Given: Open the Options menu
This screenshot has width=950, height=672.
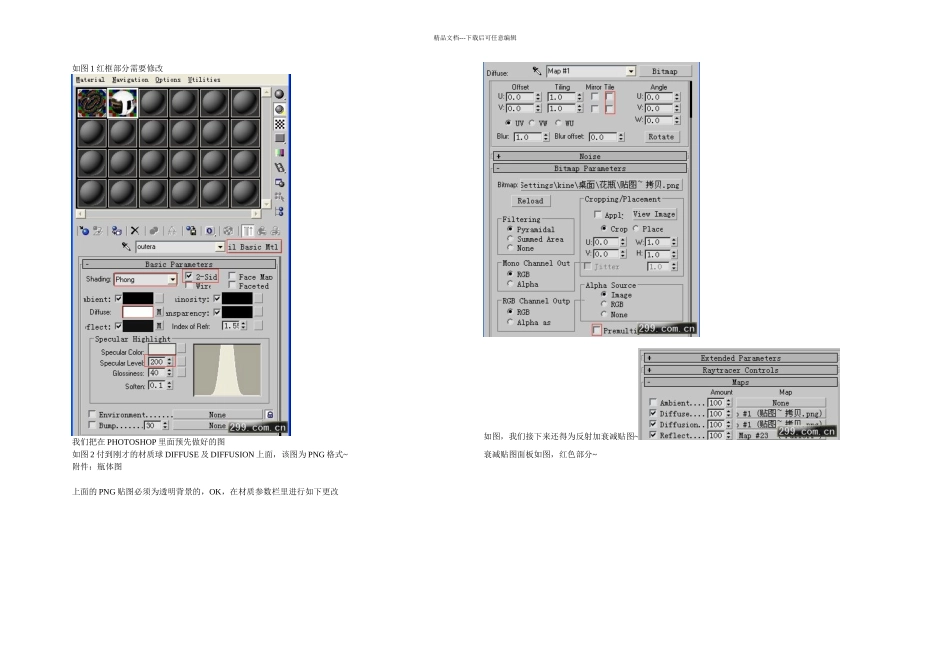Looking at the screenshot, I should (x=168, y=79).
